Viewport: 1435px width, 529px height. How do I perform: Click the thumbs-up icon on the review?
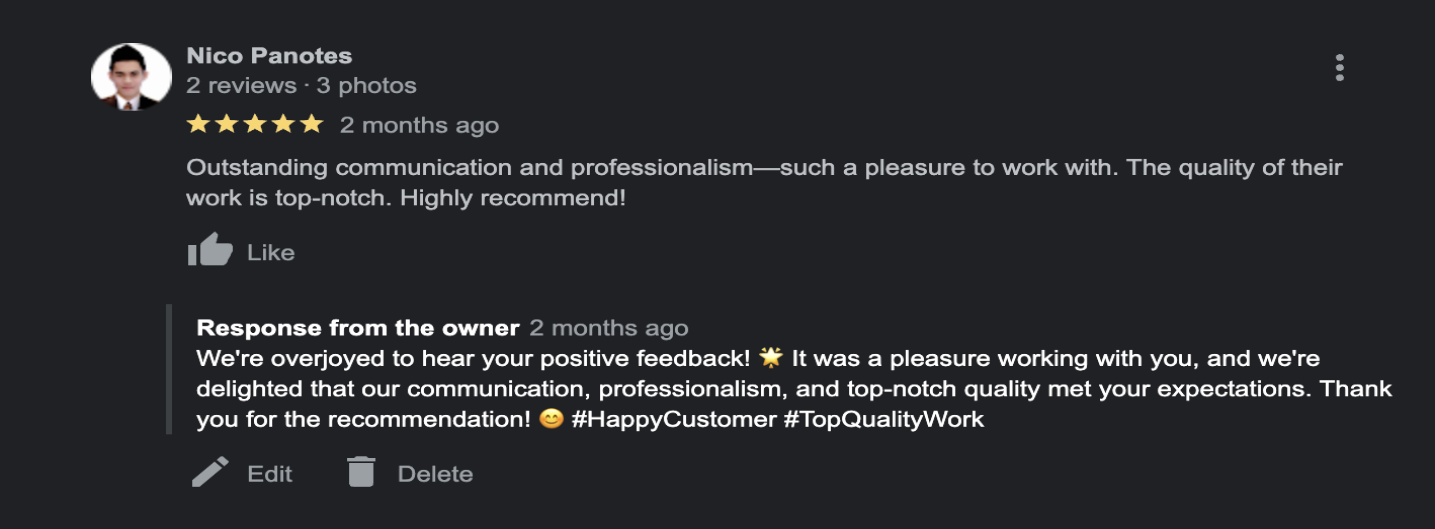(210, 251)
